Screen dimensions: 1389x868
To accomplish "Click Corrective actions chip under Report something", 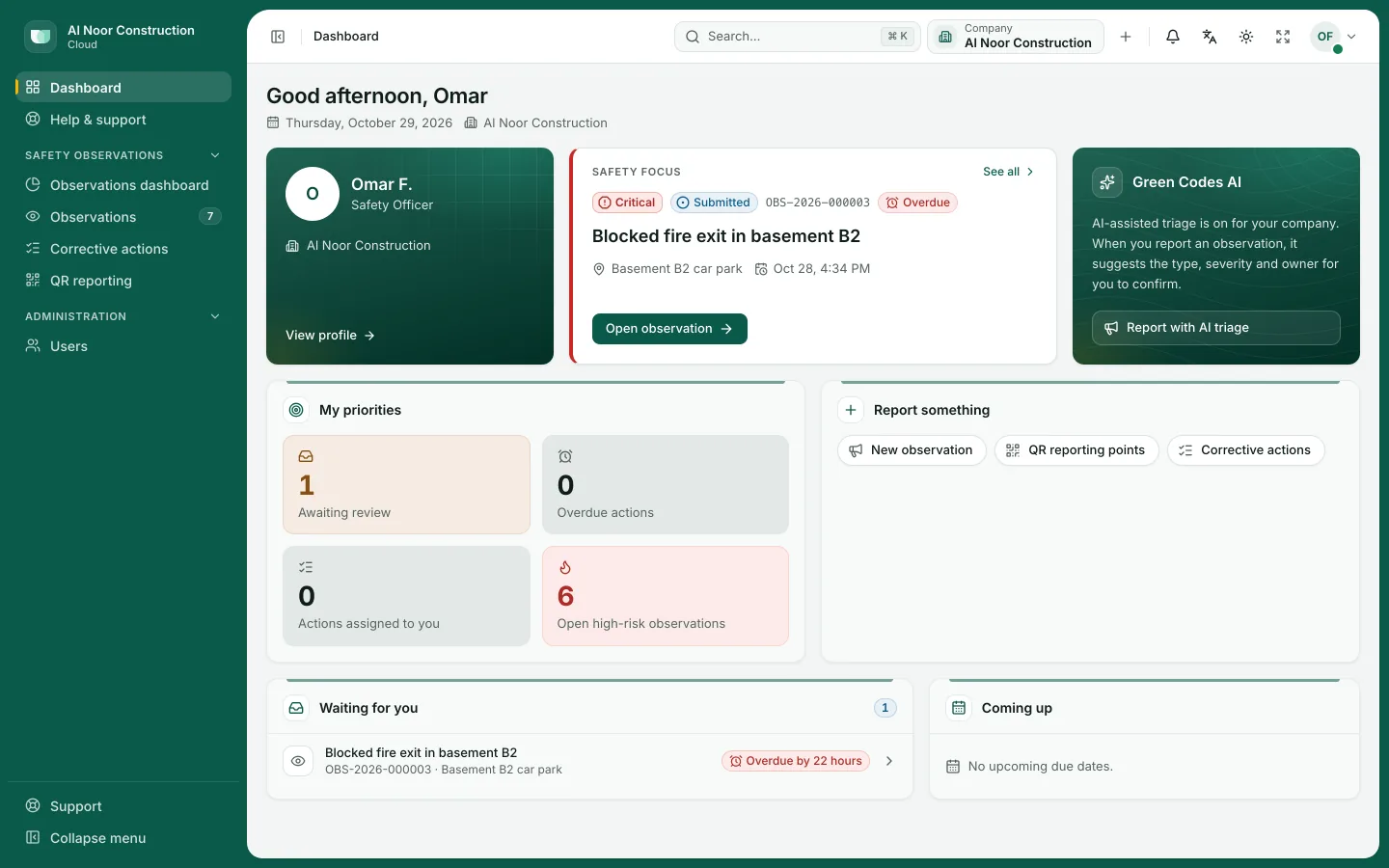I will point(1245,450).
